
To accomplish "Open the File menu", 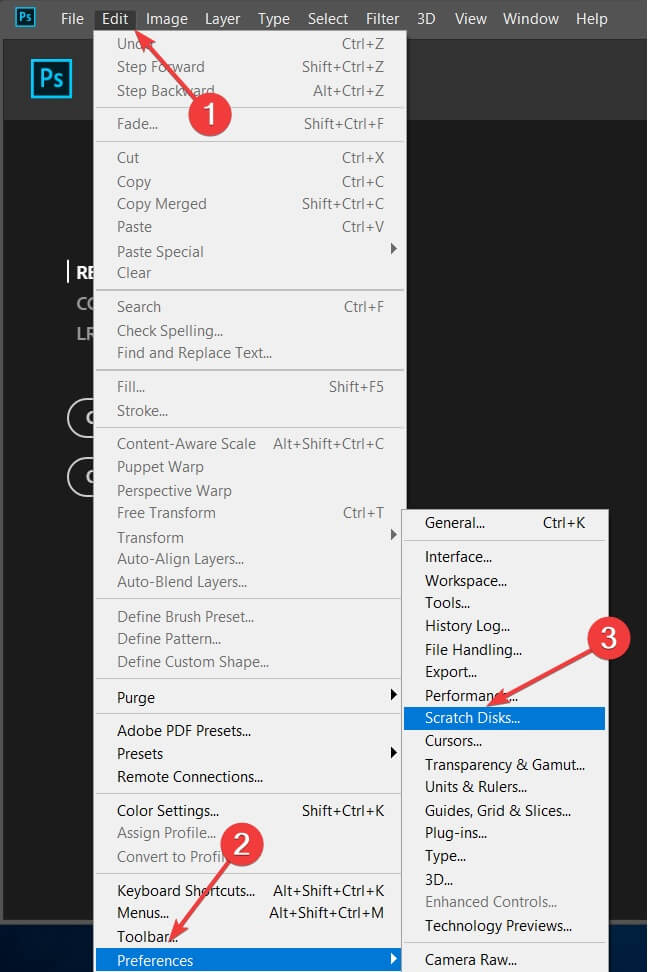I will click(x=72, y=19).
